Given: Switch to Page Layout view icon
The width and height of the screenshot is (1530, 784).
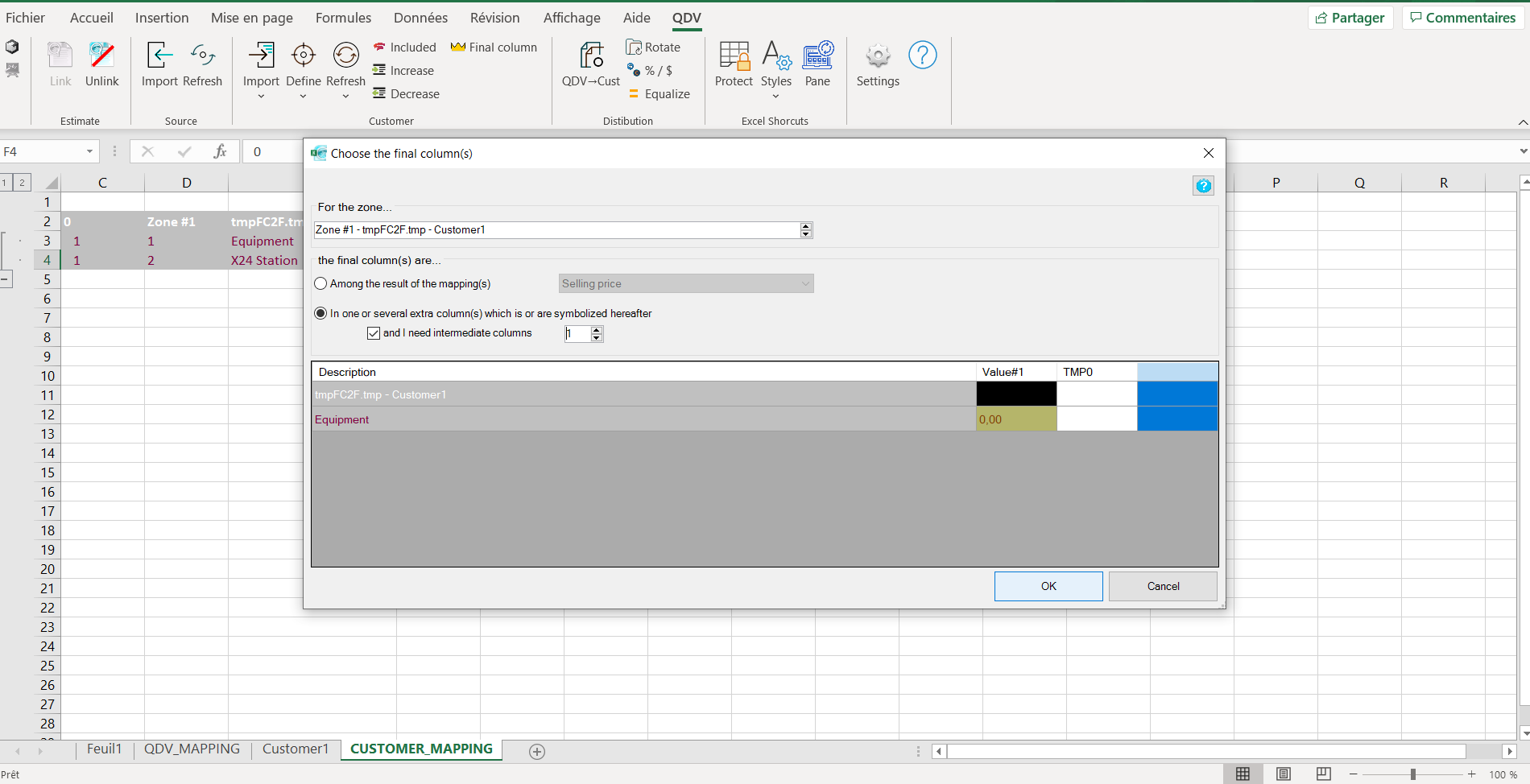Looking at the screenshot, I should pos(1284,774).
